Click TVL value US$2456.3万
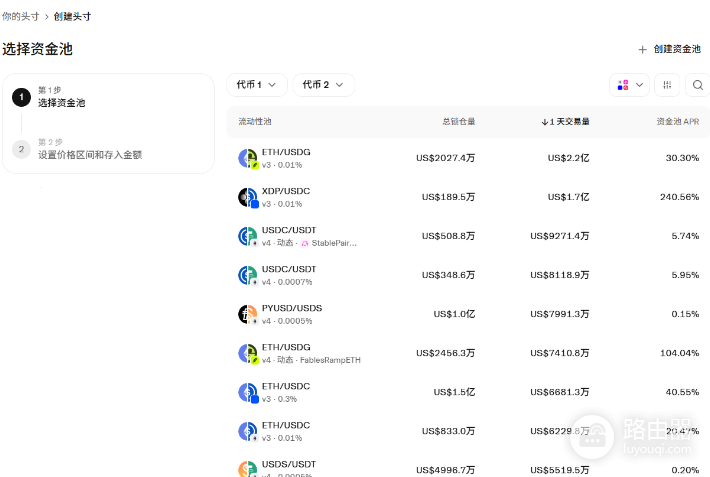 coord(446,353)
